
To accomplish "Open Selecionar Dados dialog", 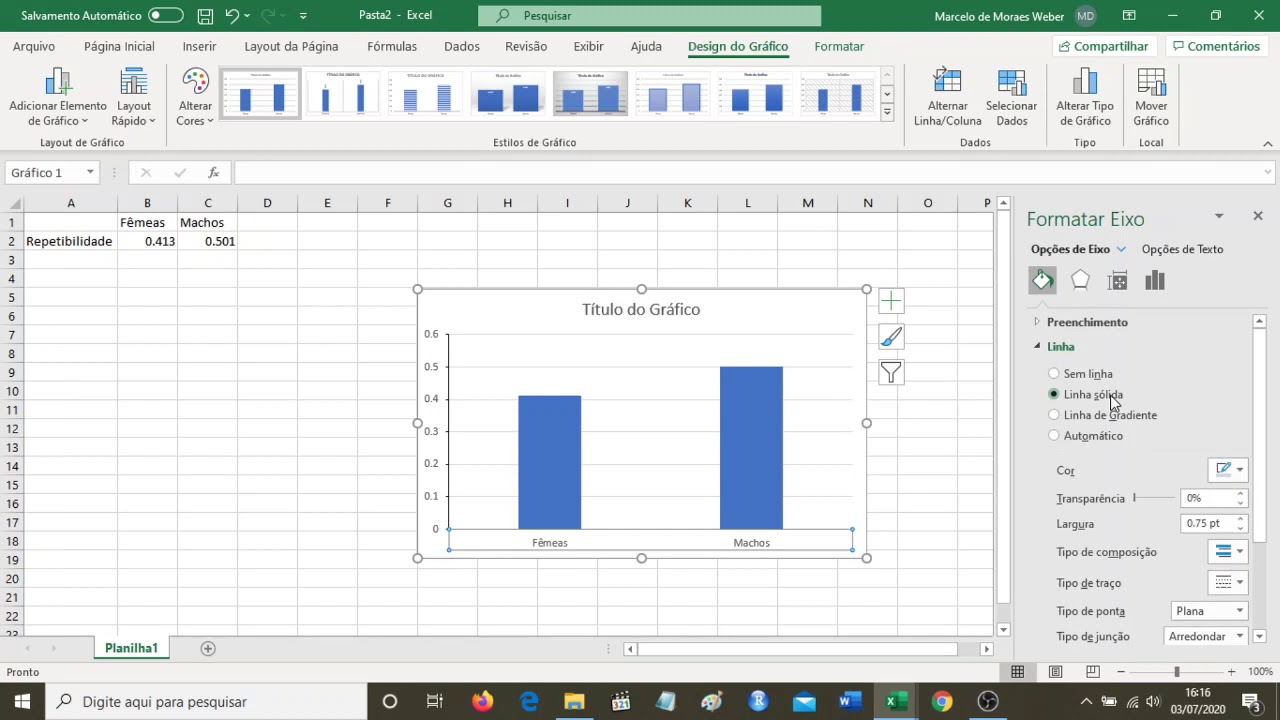I will pyautogui.click(x=1011, y=98).
